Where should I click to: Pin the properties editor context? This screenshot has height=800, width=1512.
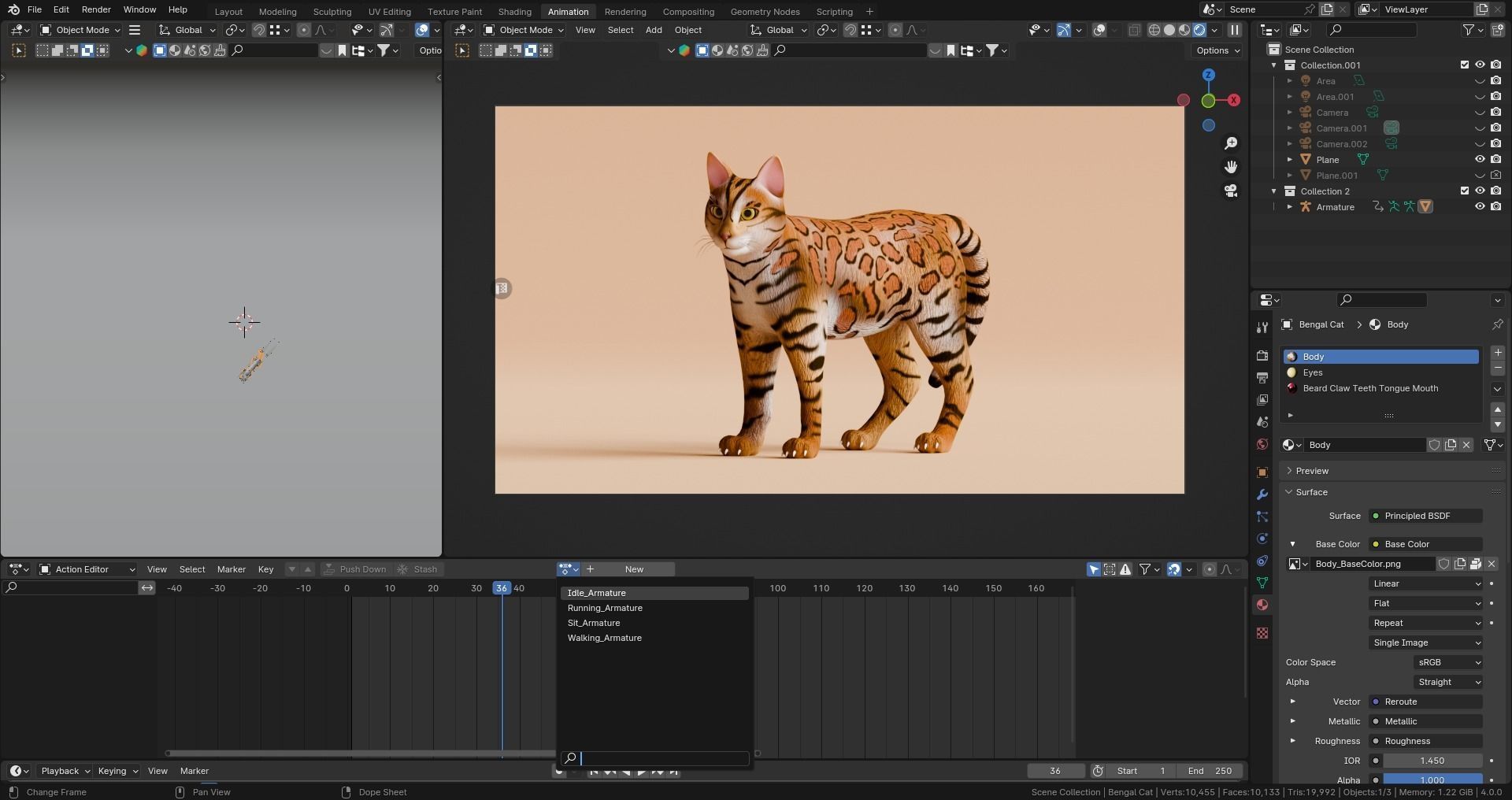click(x=1497, y=324)
